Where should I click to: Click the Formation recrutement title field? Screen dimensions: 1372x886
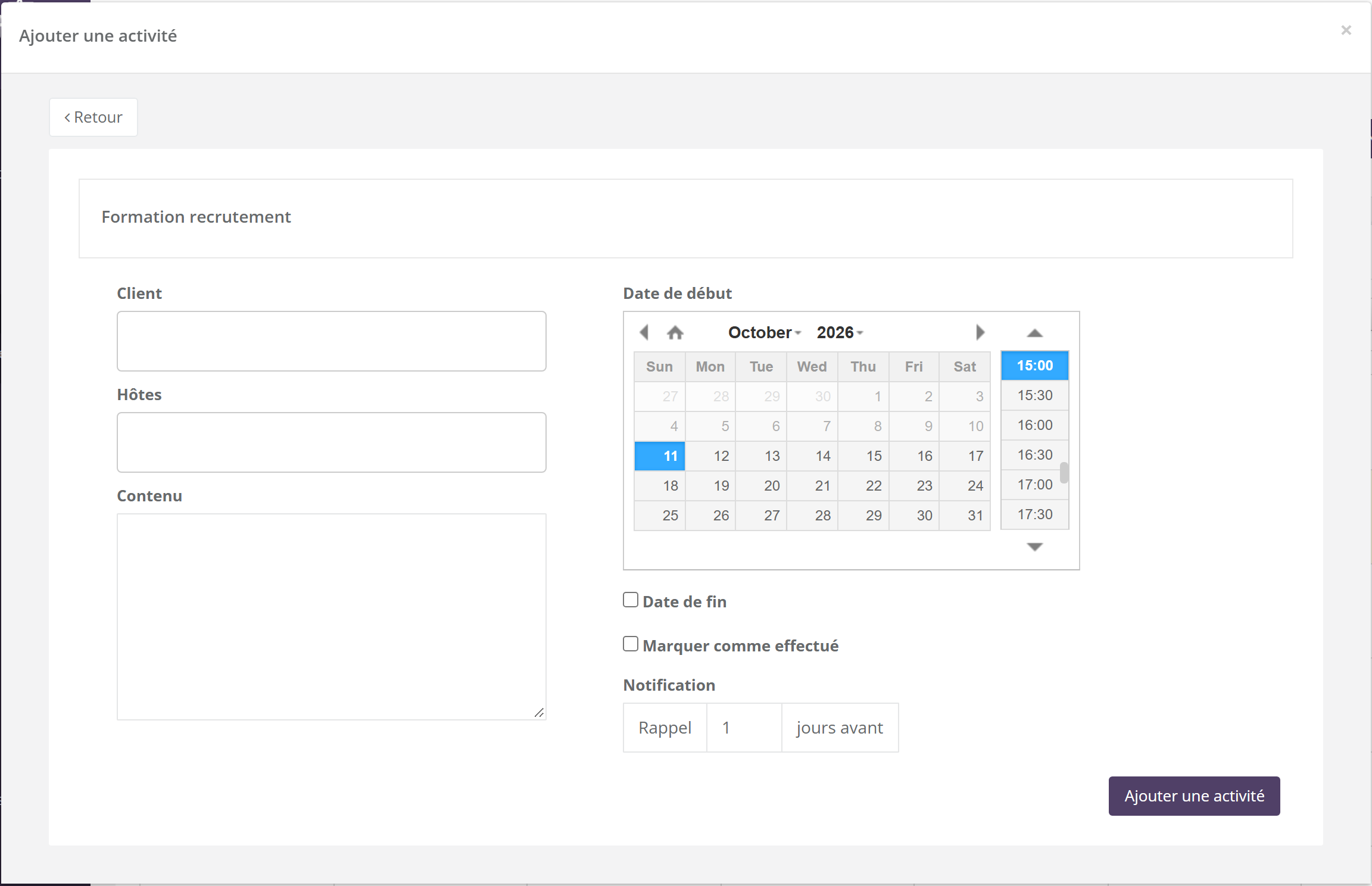pyautogui.click(x=686, y=219)
